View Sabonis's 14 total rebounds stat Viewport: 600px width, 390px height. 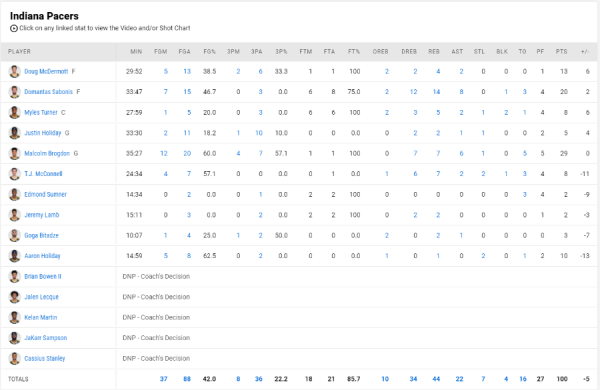[x=436, y=92]
